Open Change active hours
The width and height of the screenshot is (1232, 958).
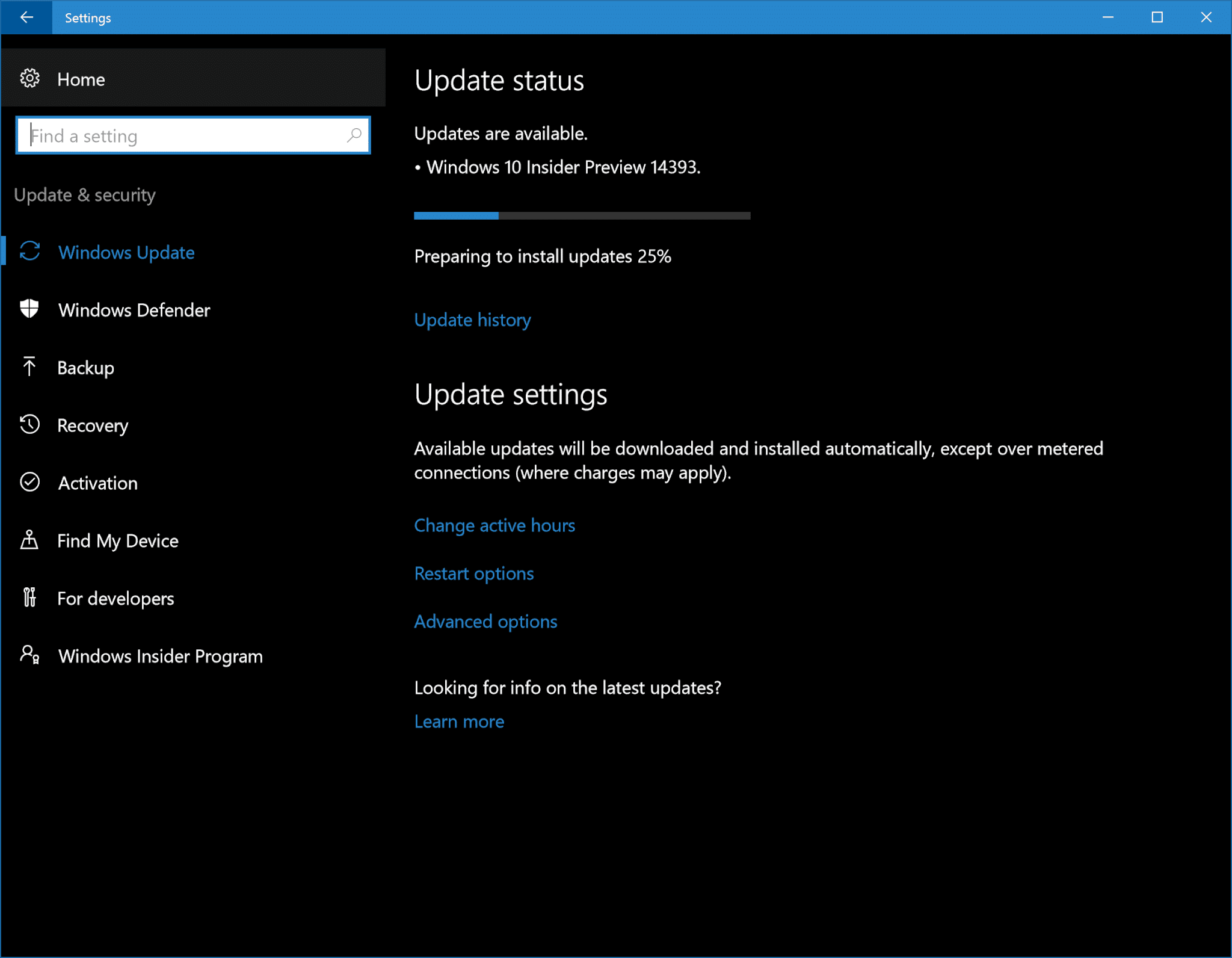(x=494, y=525)
